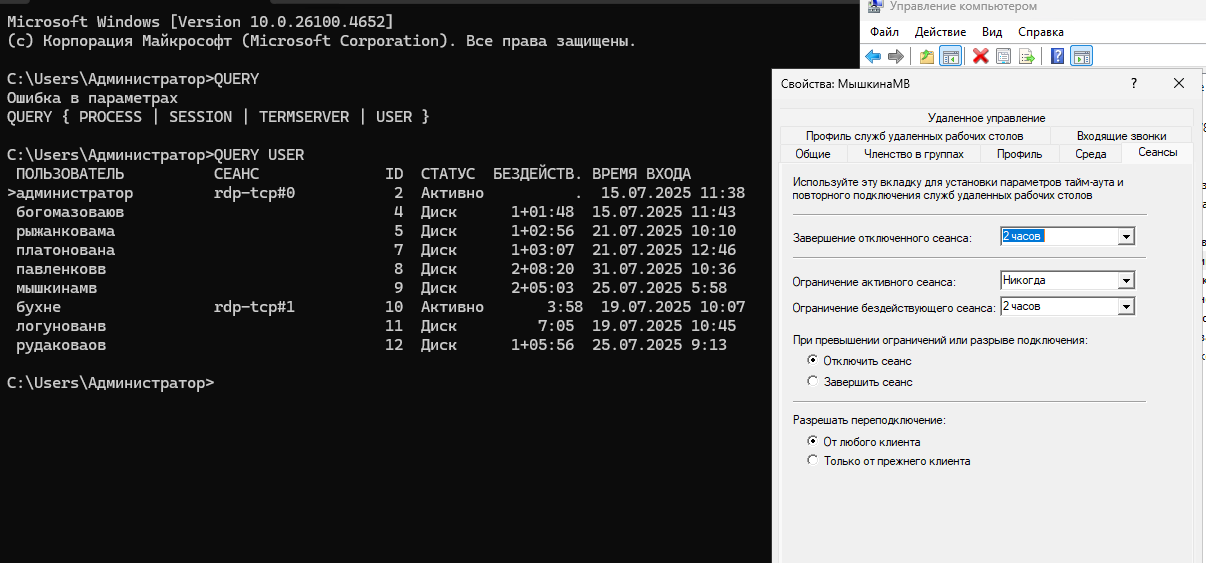
Task: Select Завершить сеанс radio button
Action: click(812, 381)
